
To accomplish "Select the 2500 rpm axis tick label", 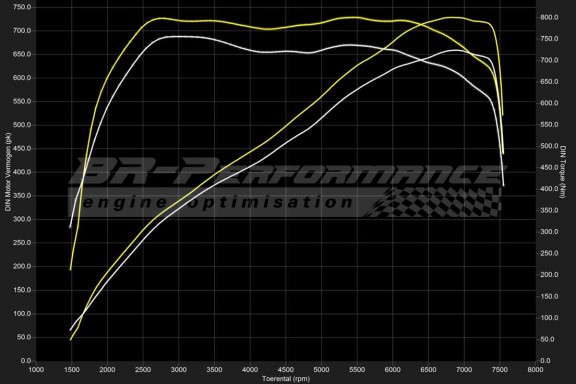I will (x=143, y=369).
